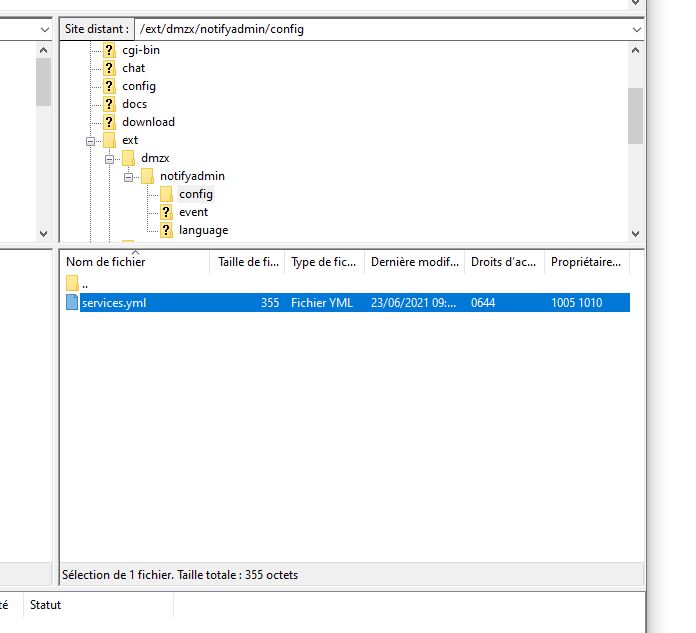
Task: Click the 0644 permissions cell
Action: [483, 303]
